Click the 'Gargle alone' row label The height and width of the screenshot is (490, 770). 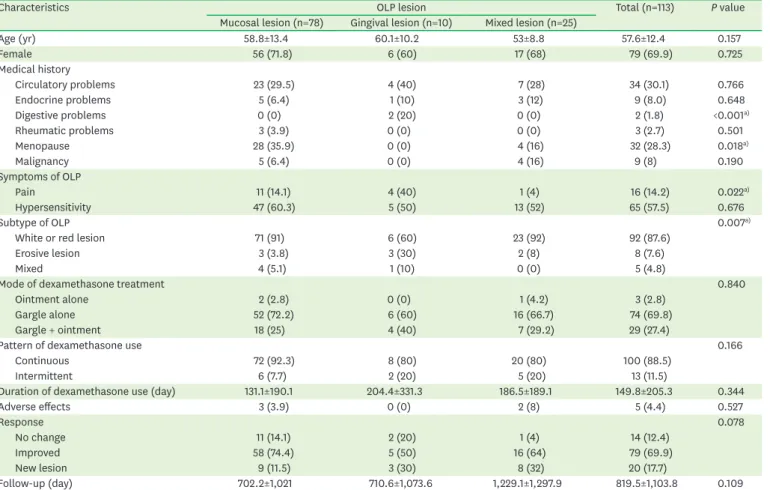(45, 315)
